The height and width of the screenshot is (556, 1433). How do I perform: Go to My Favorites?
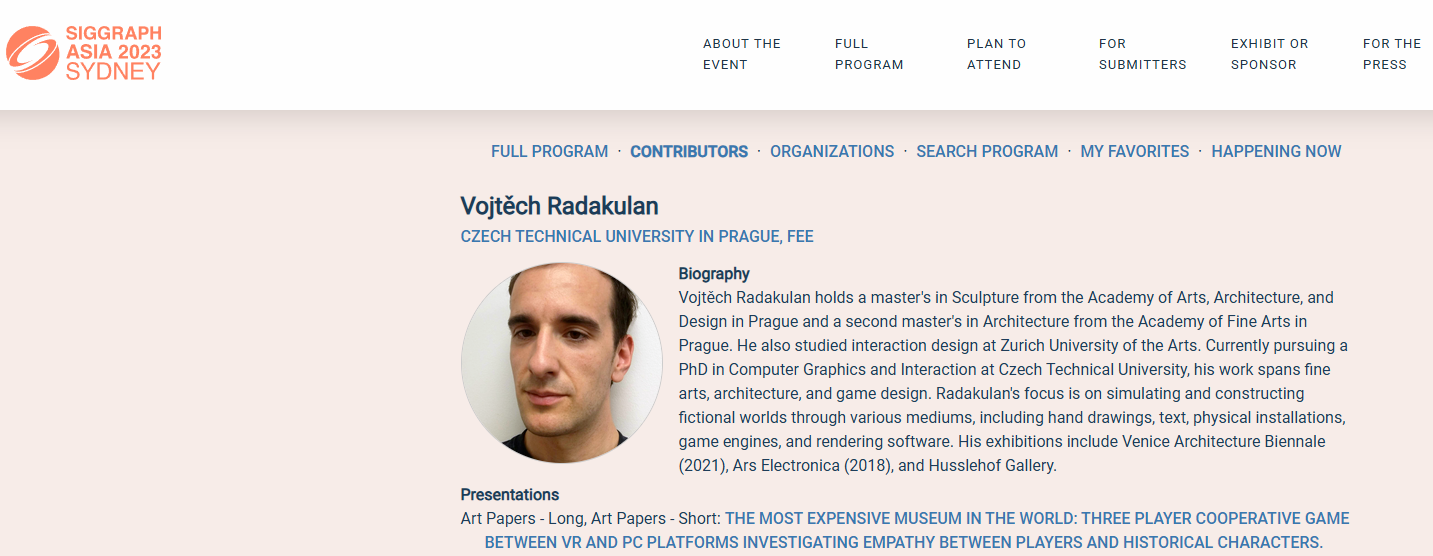pos(1134,152)
